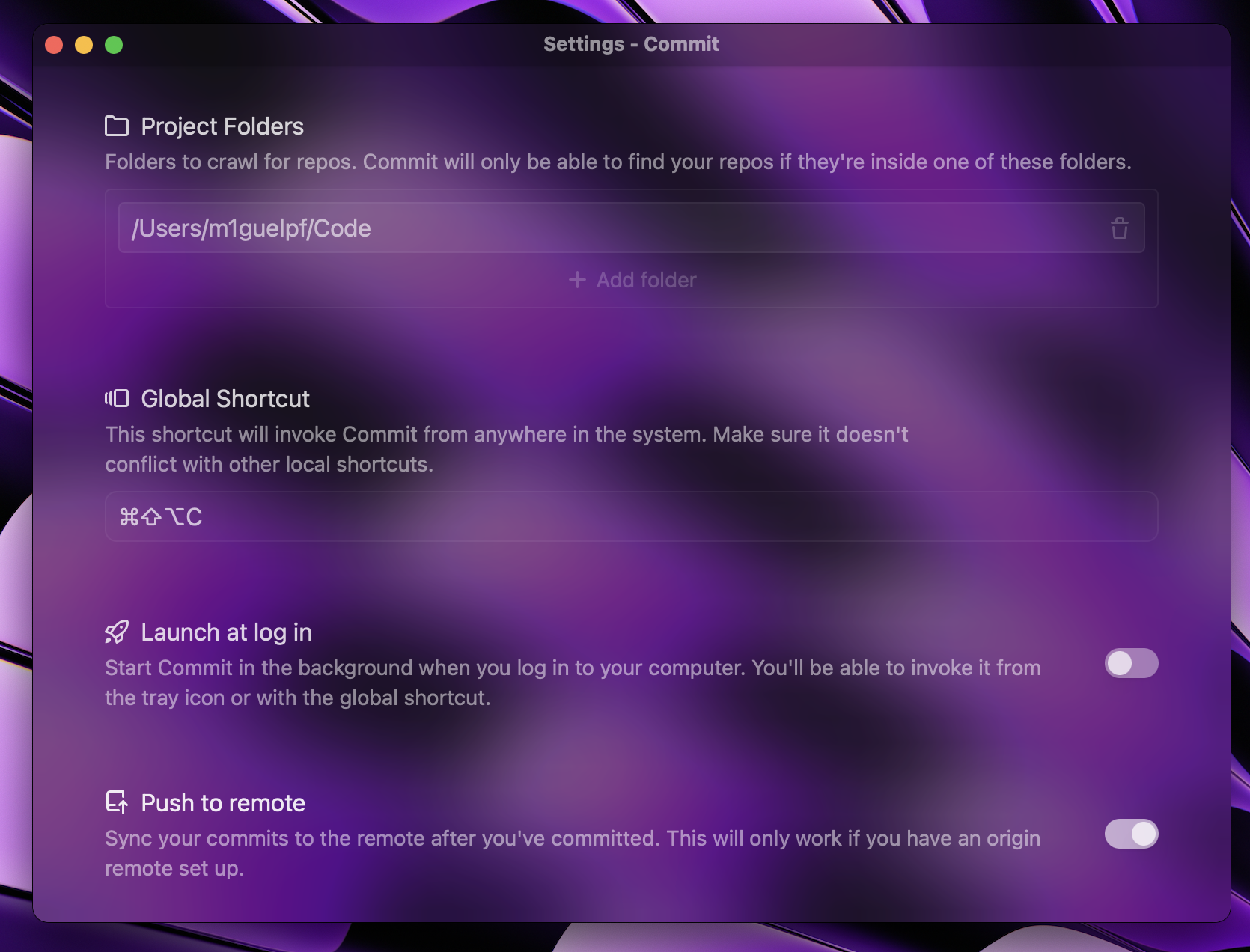This screenshot has width=1250, height=952.
Task: Click the Launch at log in heading
Action: (x=226, y=632)
